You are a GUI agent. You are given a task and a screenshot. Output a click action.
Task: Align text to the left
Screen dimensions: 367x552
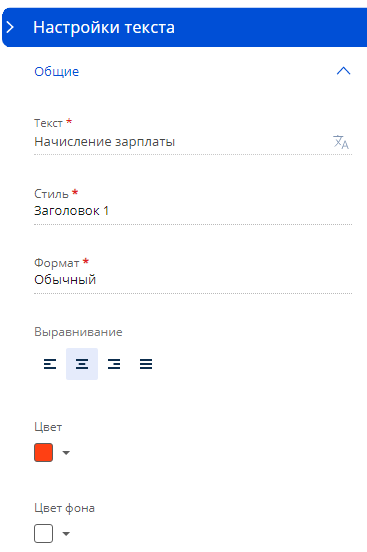tap(50, 364)
